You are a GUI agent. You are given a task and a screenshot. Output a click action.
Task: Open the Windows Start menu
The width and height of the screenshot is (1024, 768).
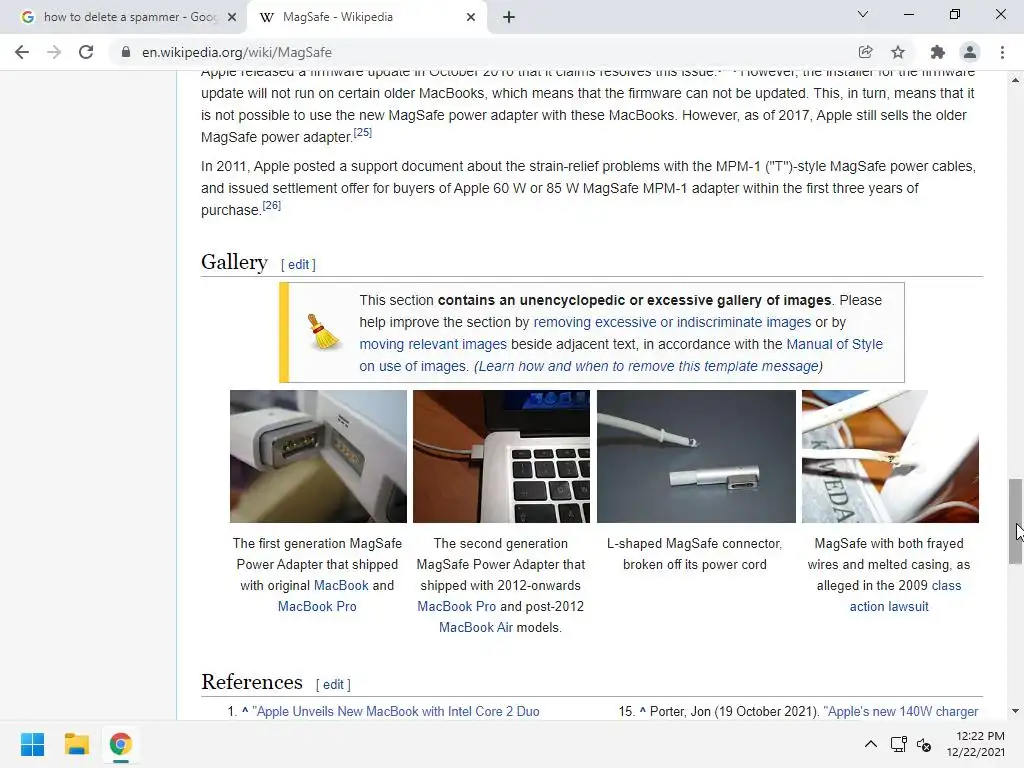point(32,744)
